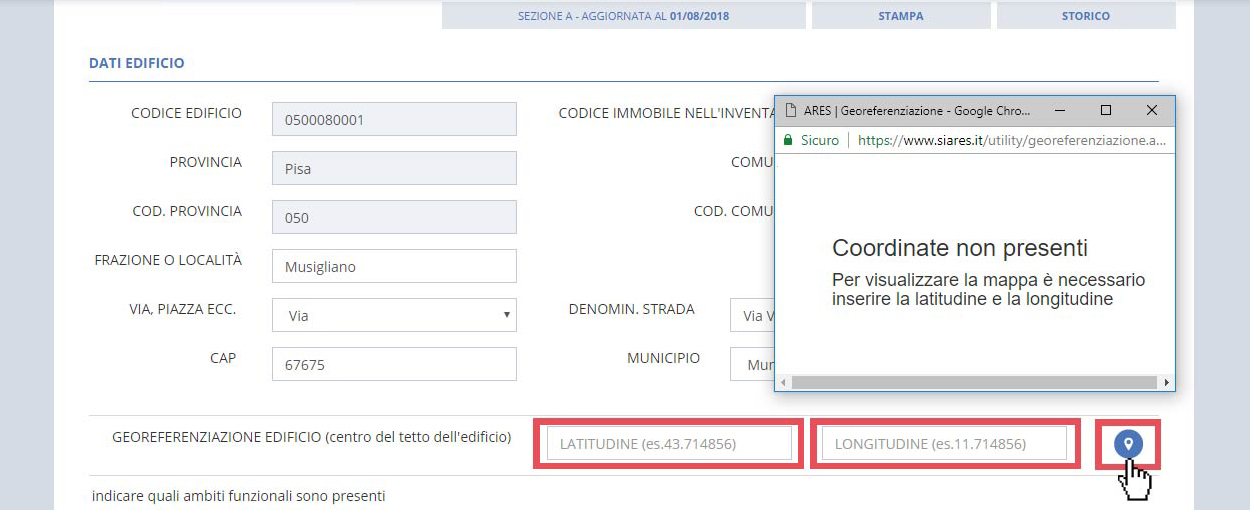Click the page icon in popup title bar
1250x510 pixels.
coord(790,111)
